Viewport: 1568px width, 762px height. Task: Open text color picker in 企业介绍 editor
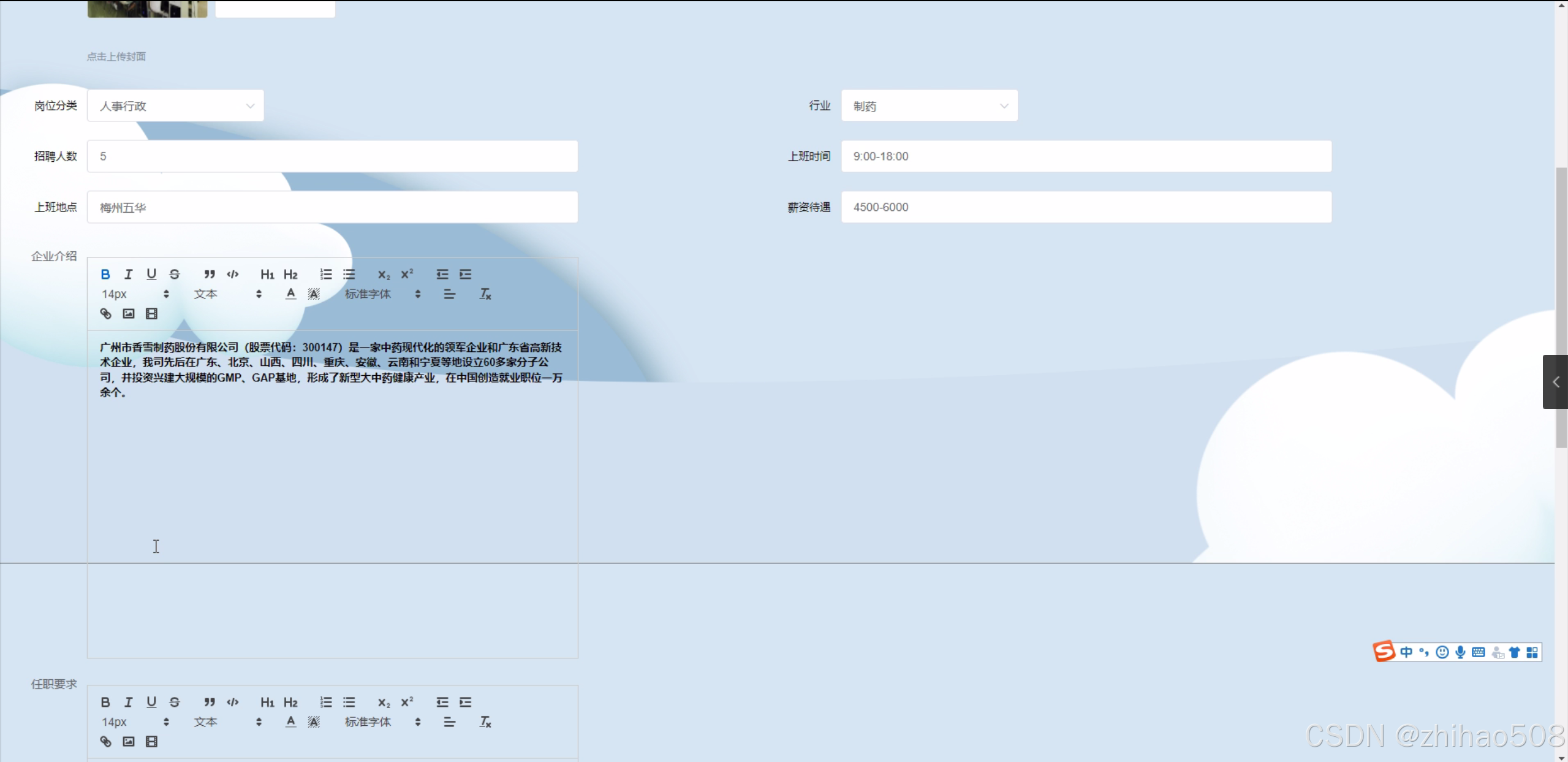(x=290, y=294)
